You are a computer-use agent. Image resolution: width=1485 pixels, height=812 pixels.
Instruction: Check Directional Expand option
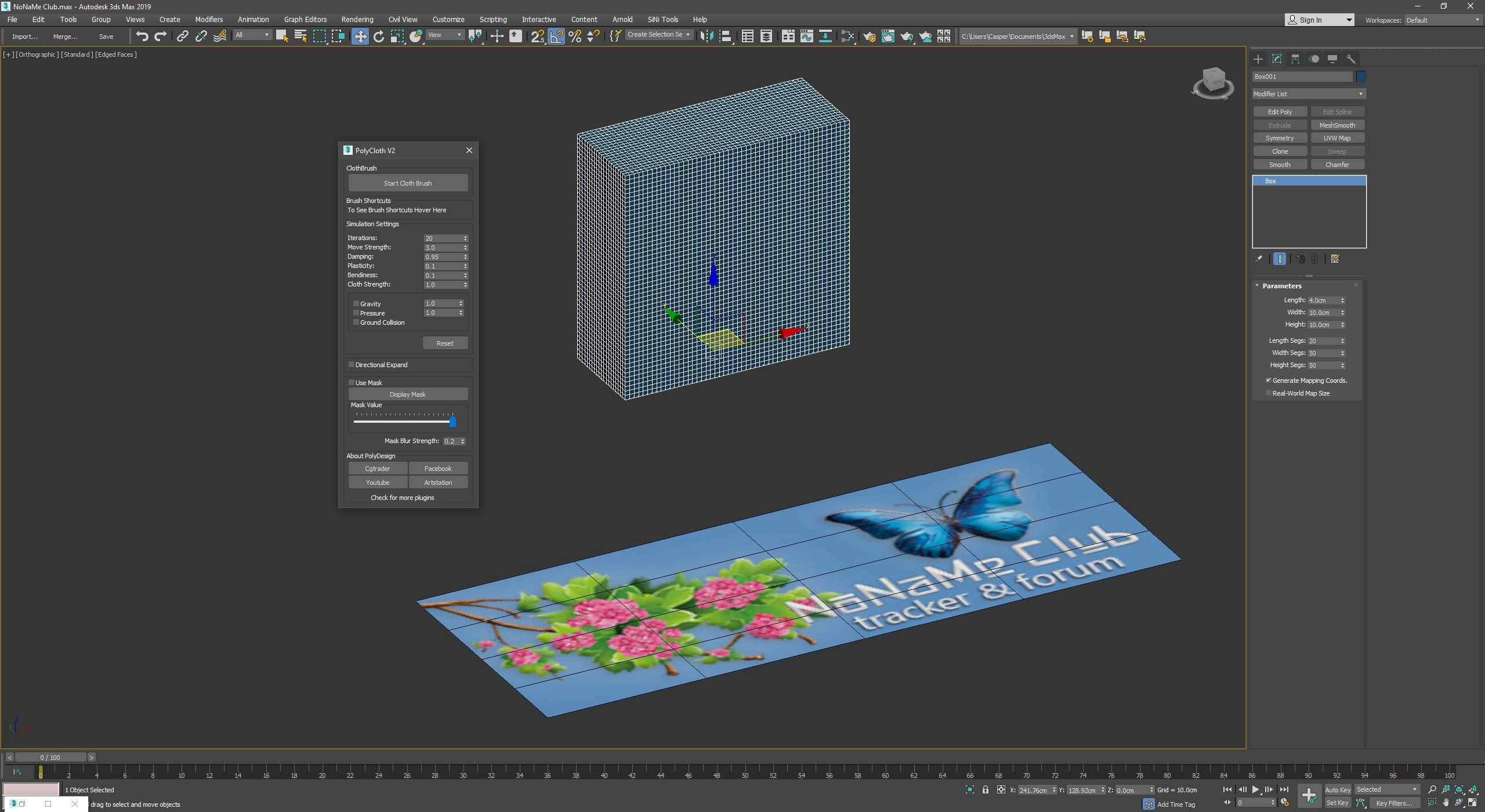click(352, 364)
